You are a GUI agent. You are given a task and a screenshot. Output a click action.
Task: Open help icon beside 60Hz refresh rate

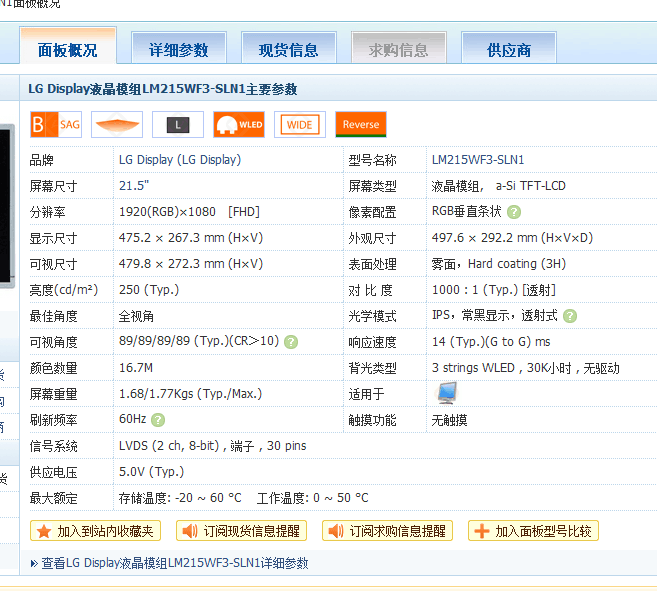coord(158,420)
